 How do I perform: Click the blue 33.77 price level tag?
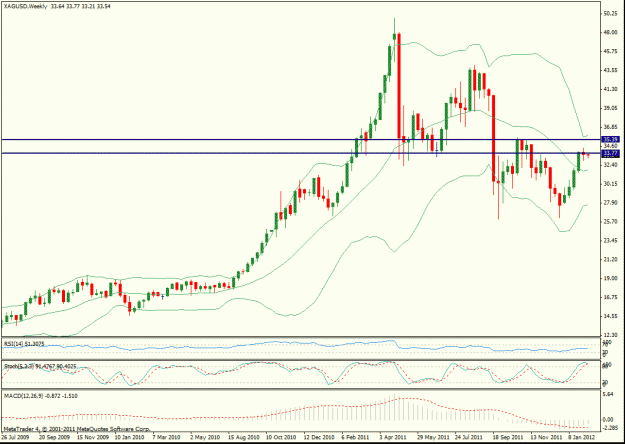coord(611,153)
